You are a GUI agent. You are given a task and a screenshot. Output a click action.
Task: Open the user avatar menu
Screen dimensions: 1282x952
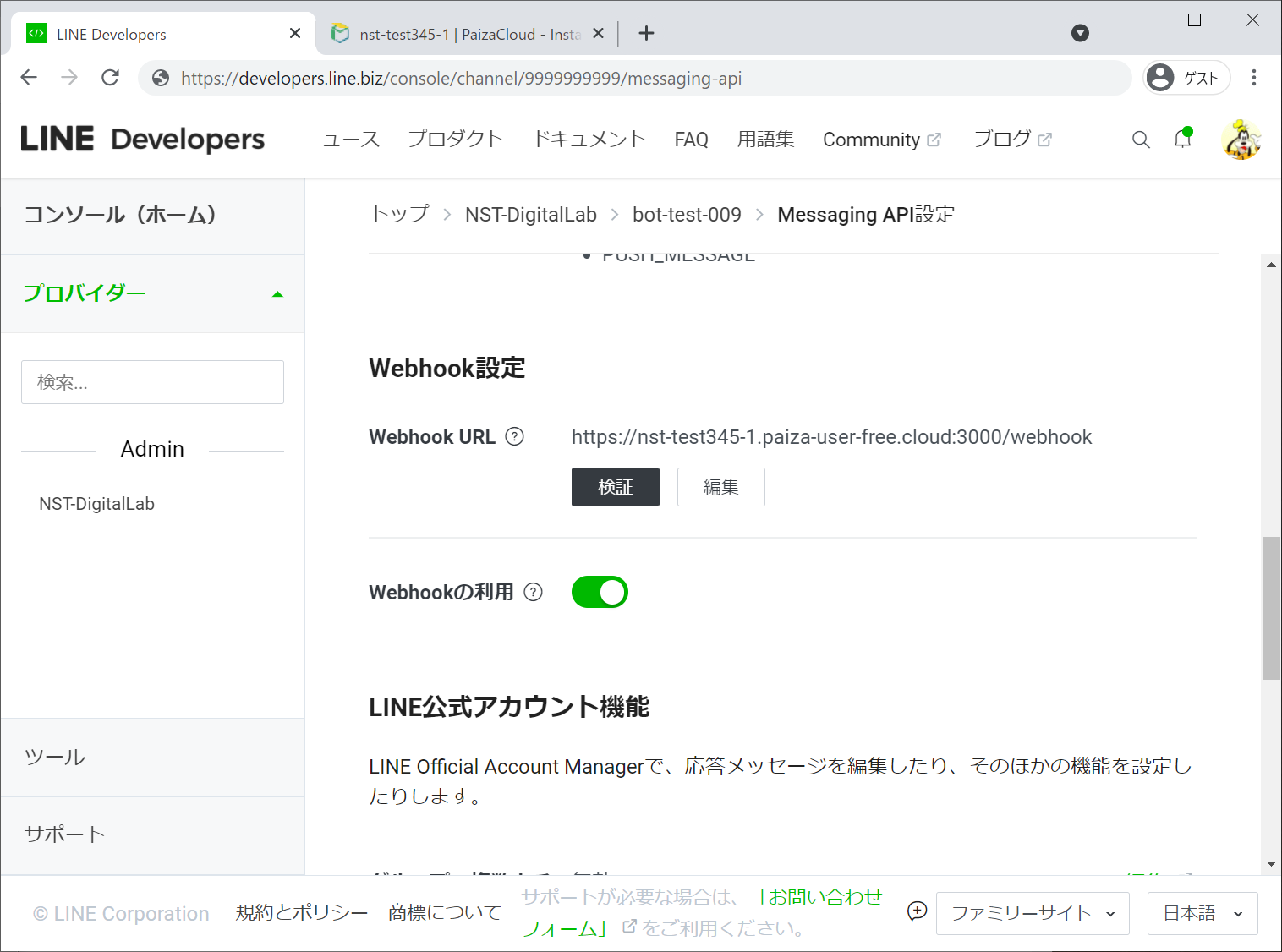coord(1241,140)
